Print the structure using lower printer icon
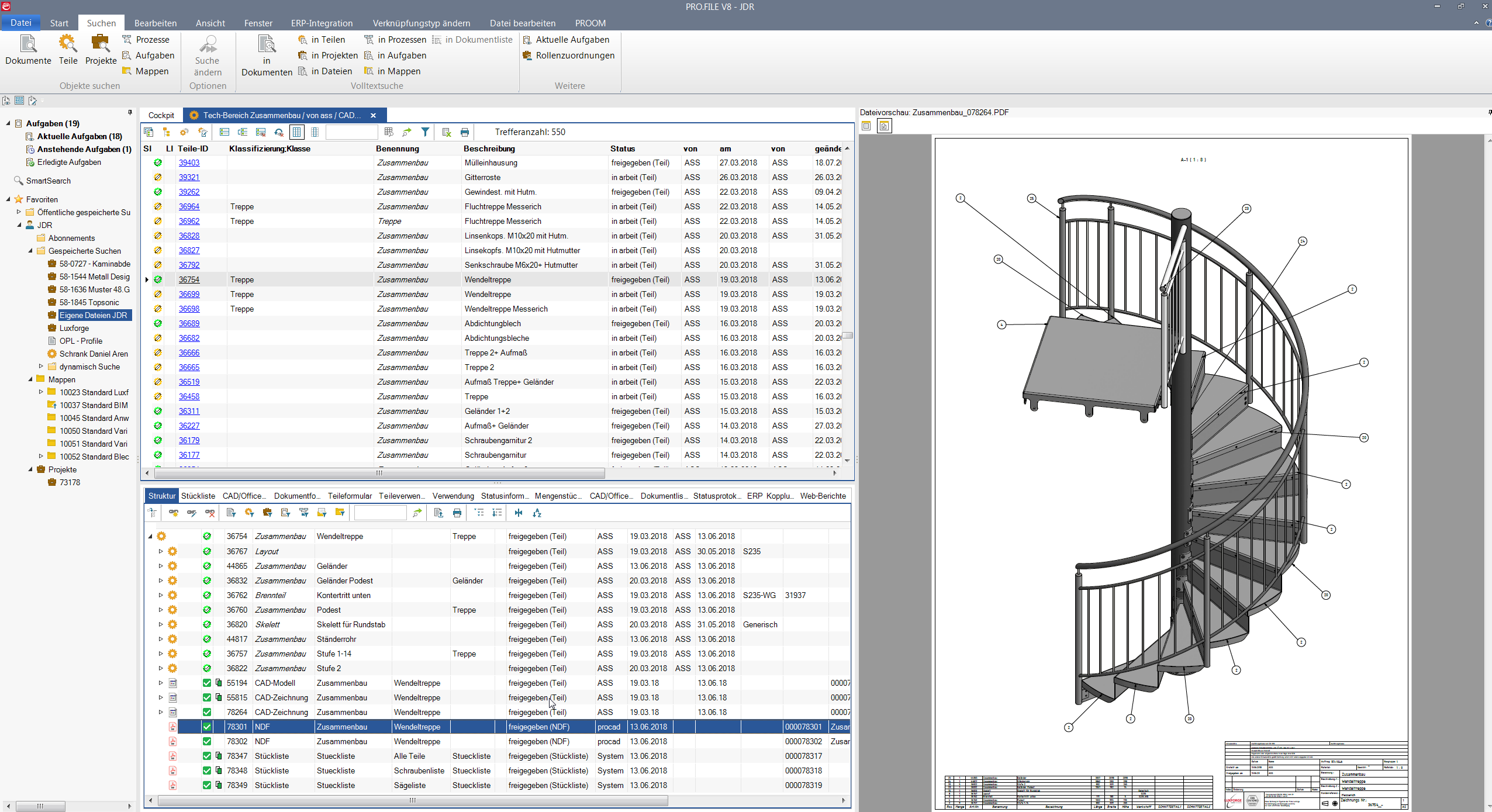 click(x=457, y=513)
